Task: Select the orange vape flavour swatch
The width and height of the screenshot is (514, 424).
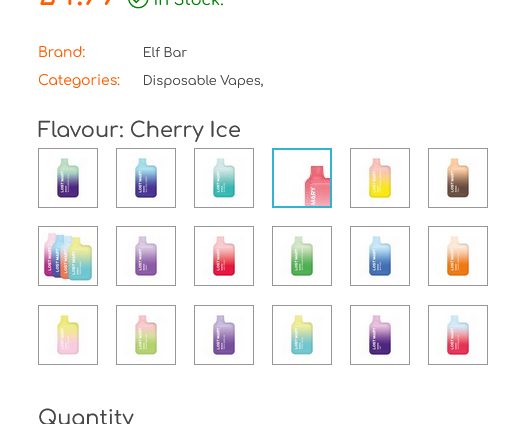Action: point(458,256)
